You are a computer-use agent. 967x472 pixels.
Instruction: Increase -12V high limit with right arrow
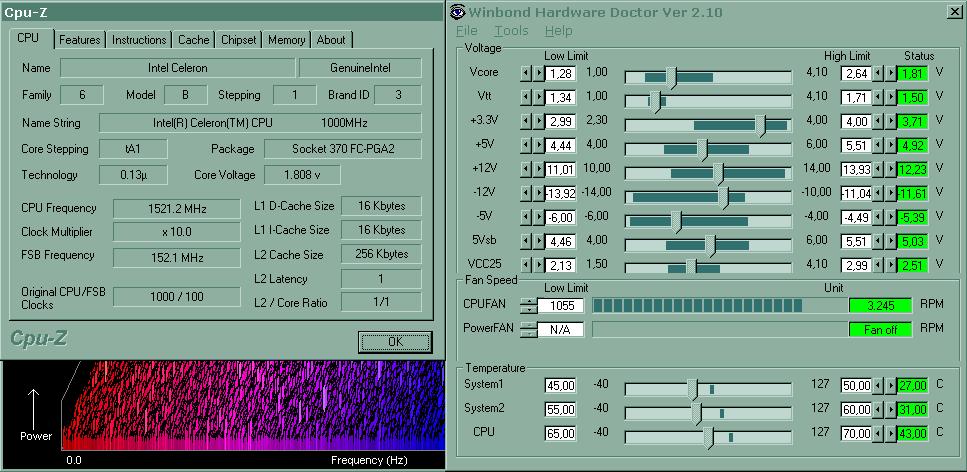[890, 194]
